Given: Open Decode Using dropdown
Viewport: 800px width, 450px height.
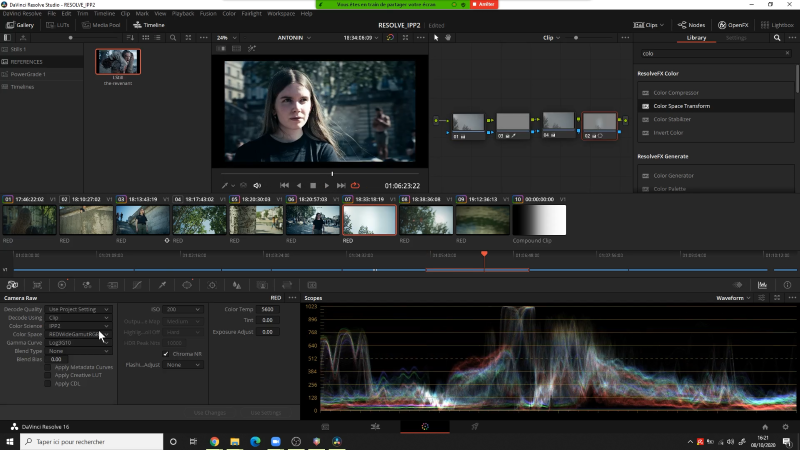Looking at the screenshot, I should [78, 317].
